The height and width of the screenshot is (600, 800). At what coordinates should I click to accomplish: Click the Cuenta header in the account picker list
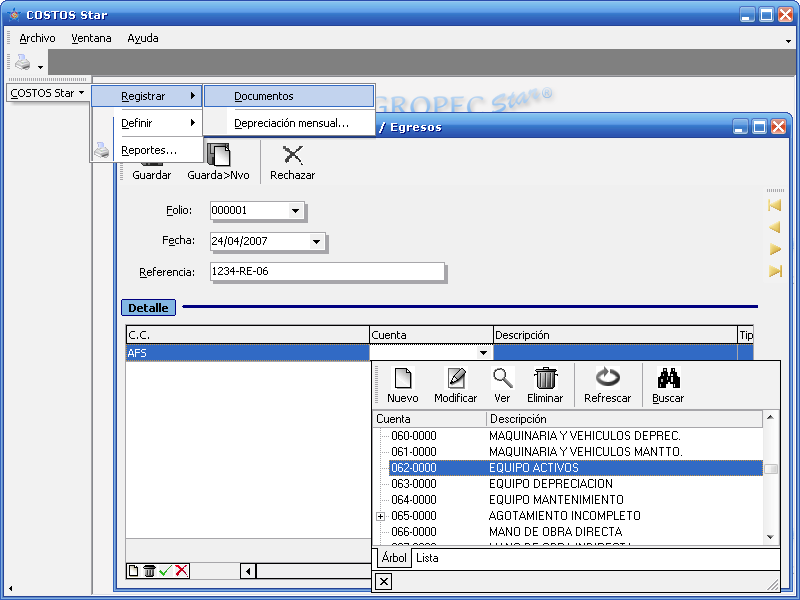(430, 419)
